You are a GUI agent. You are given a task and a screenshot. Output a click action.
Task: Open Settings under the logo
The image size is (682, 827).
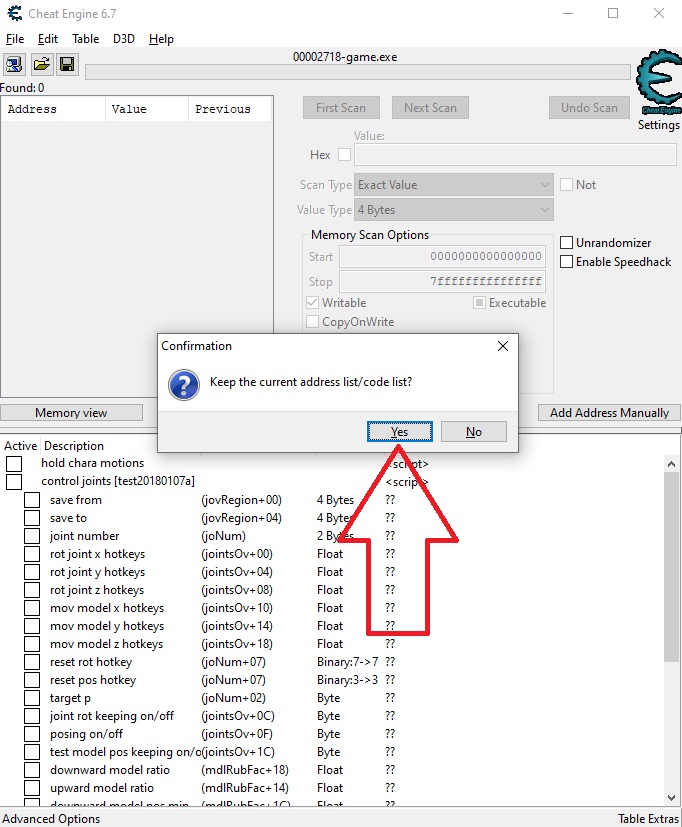(x=658, y=125)
